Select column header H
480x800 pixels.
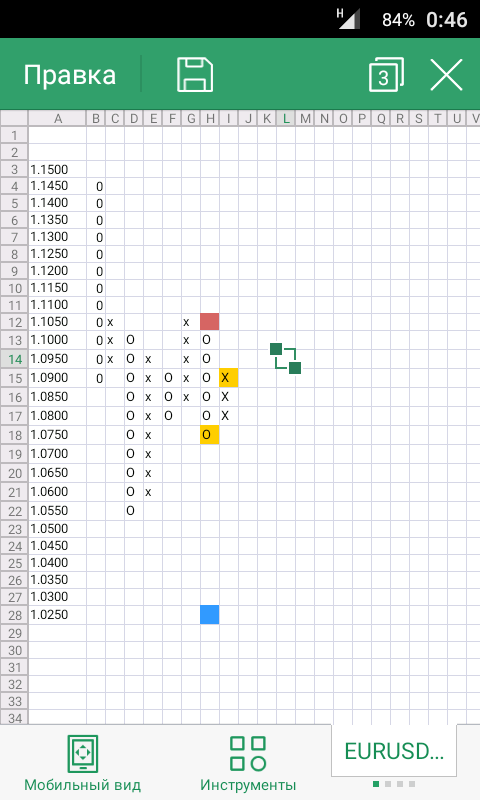(210, 118)
